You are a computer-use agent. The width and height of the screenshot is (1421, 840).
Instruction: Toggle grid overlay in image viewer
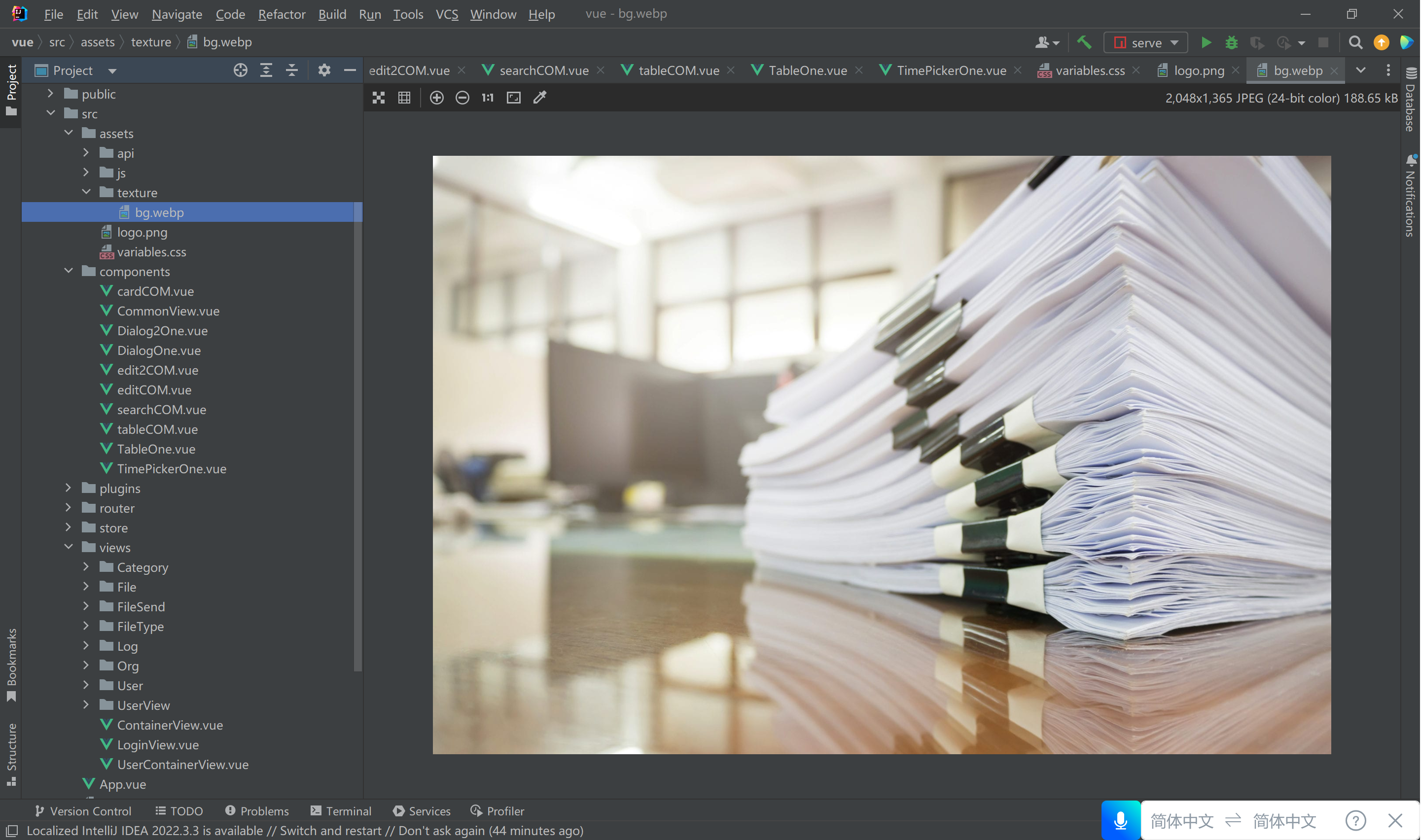click(x=404, y=98)
